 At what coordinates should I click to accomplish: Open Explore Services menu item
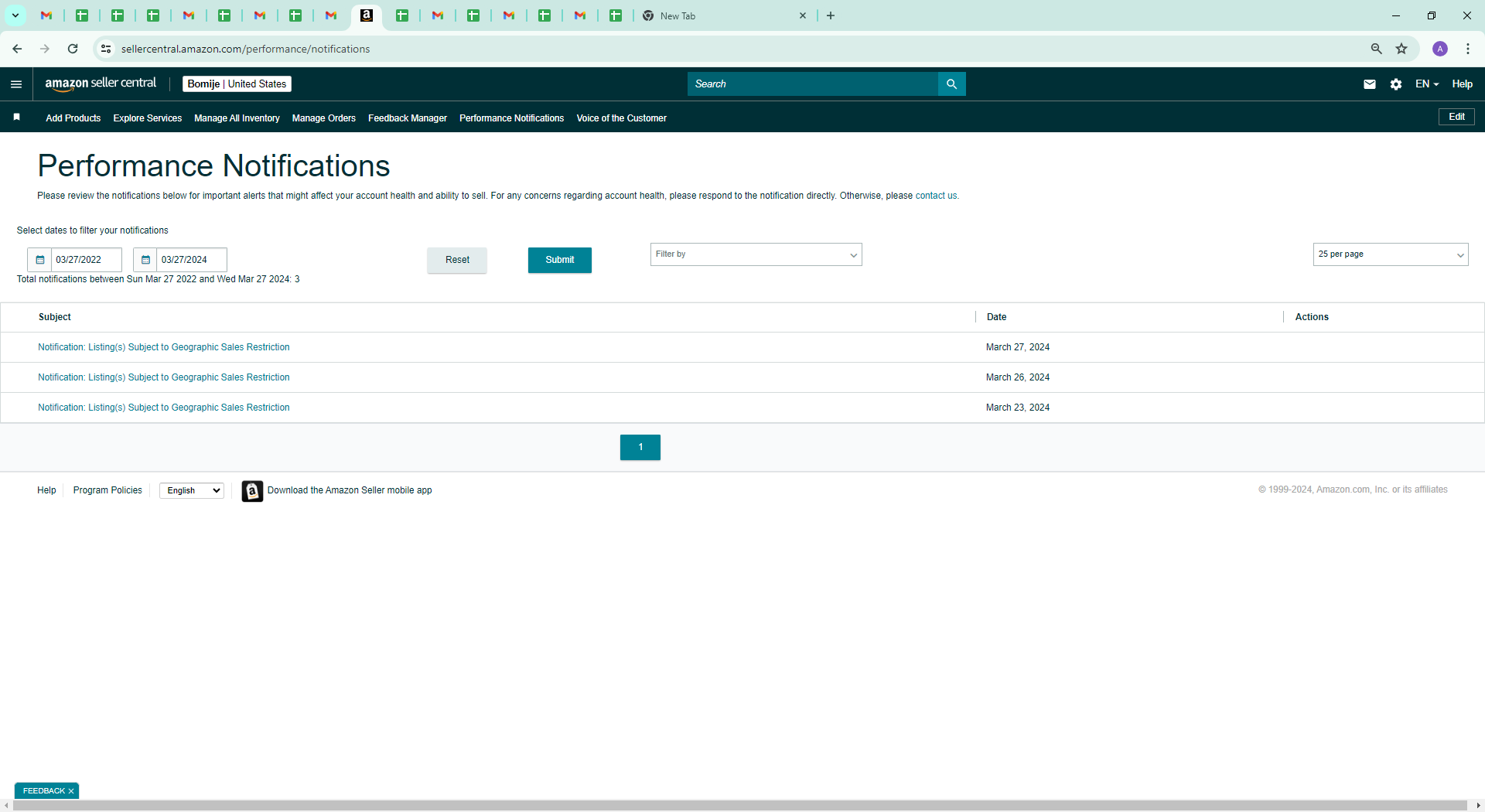148,118
